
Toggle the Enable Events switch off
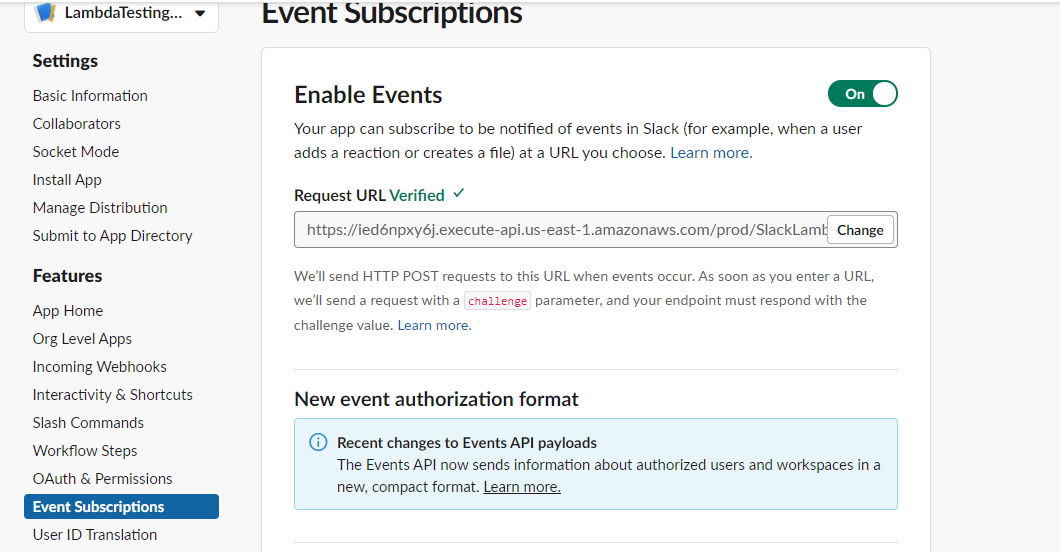(862, 94)
